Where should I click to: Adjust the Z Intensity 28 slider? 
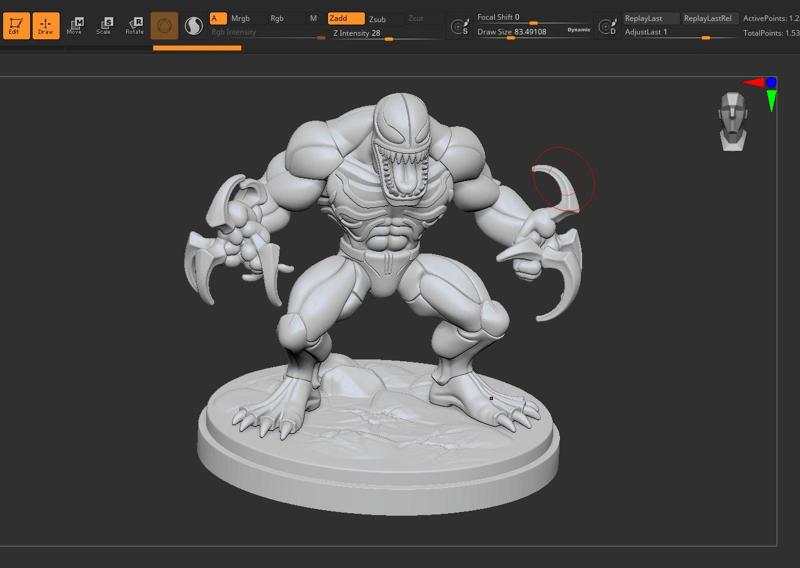point(385,34)
